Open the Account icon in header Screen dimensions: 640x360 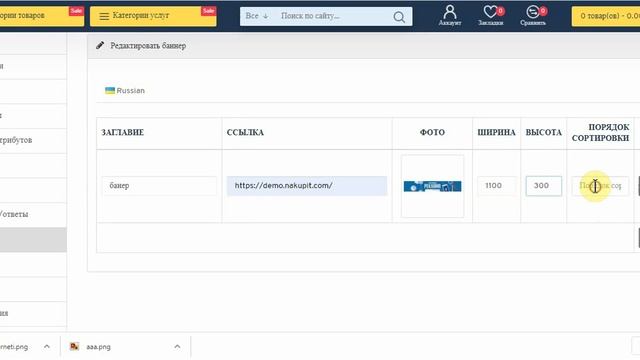point(450,16)
